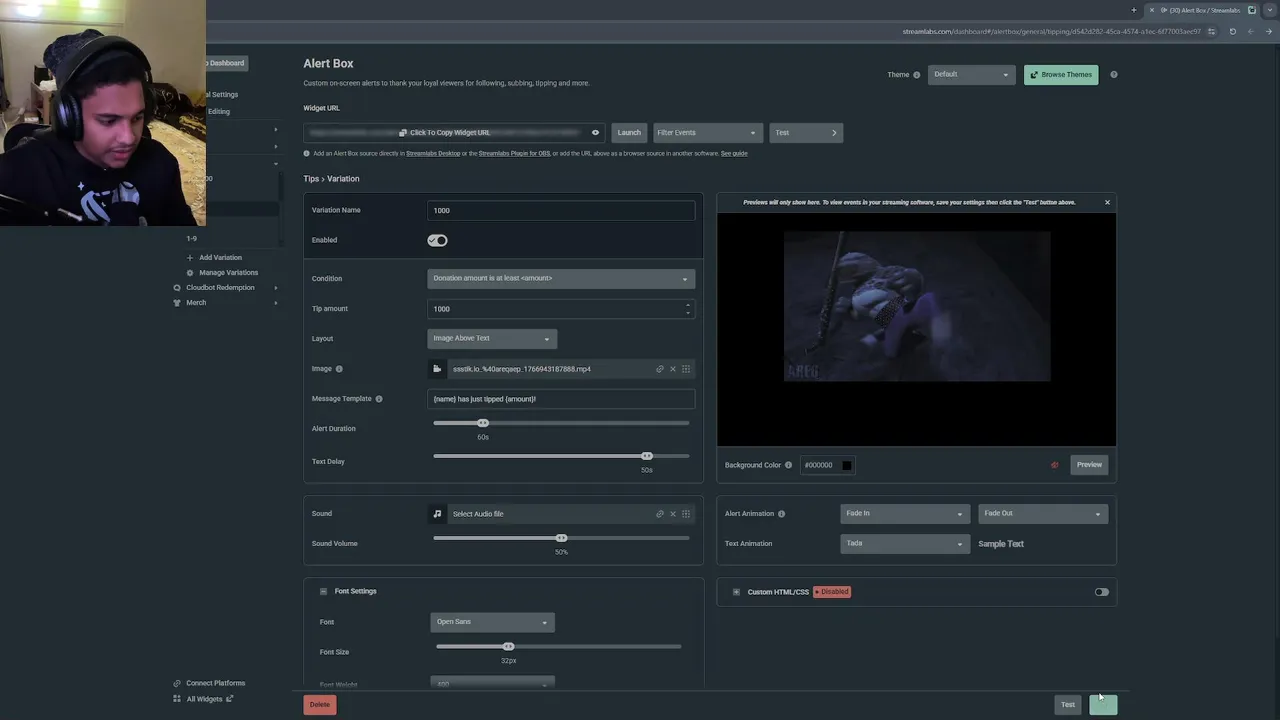Screen dimensions: 1280x720
Task: Open the Fade Out animation dropdown
Action: point(1042,514)
